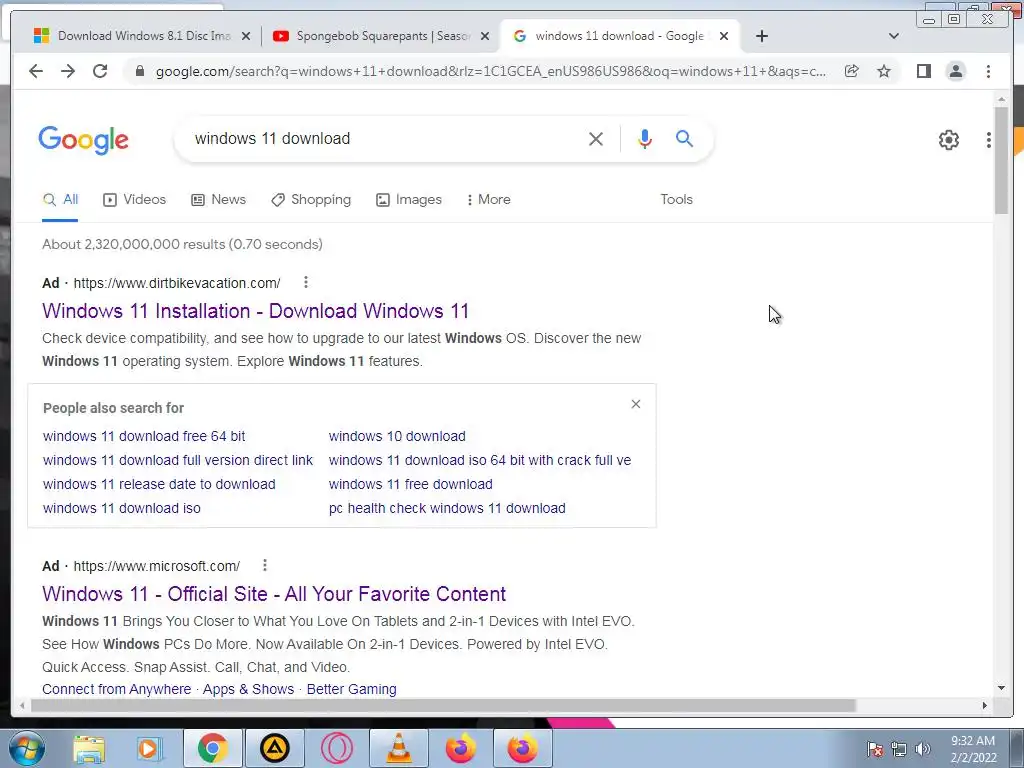Open options dots for microsoft.com ad

(x=264, y=566)
